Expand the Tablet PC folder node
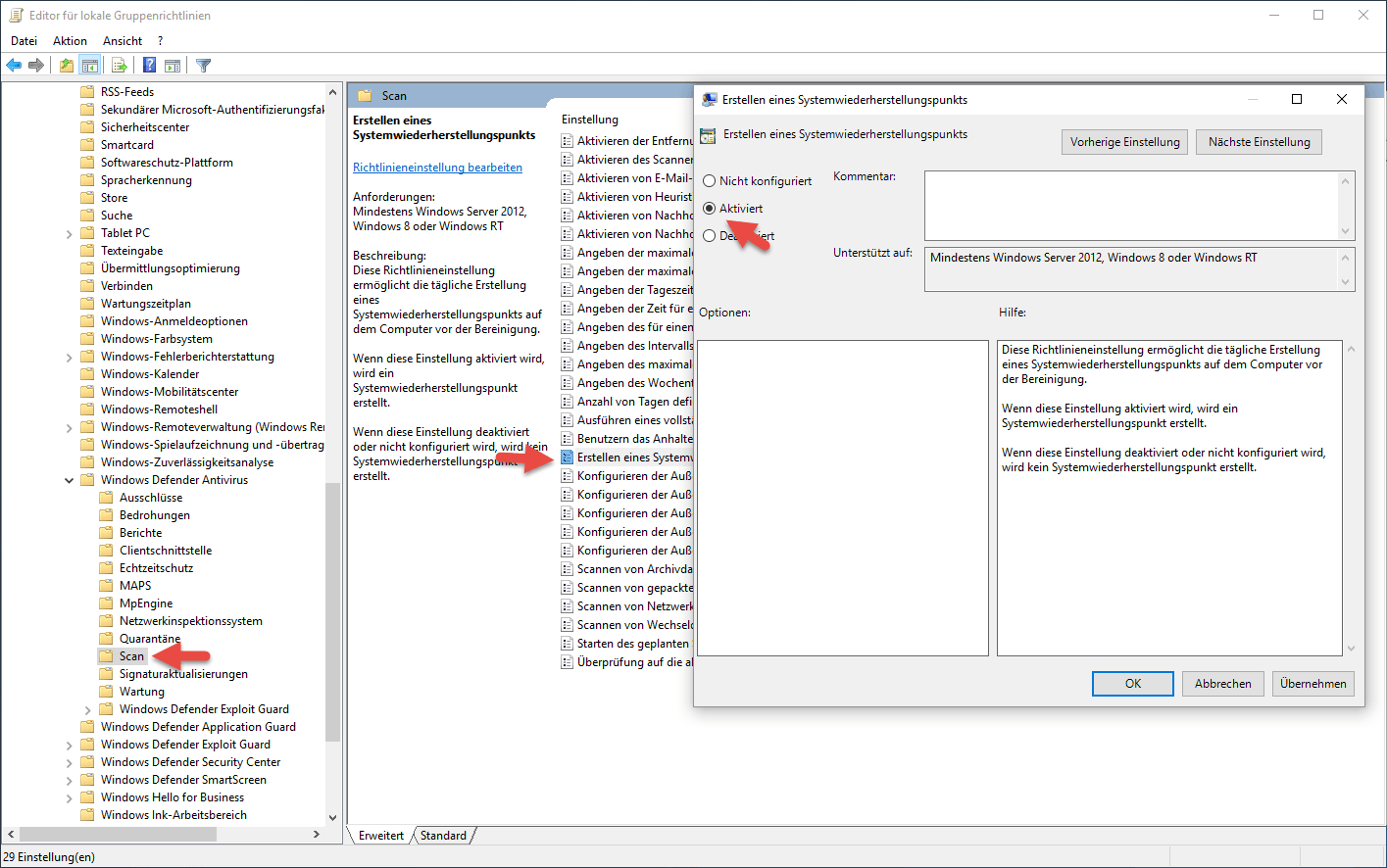 [69, 233]
